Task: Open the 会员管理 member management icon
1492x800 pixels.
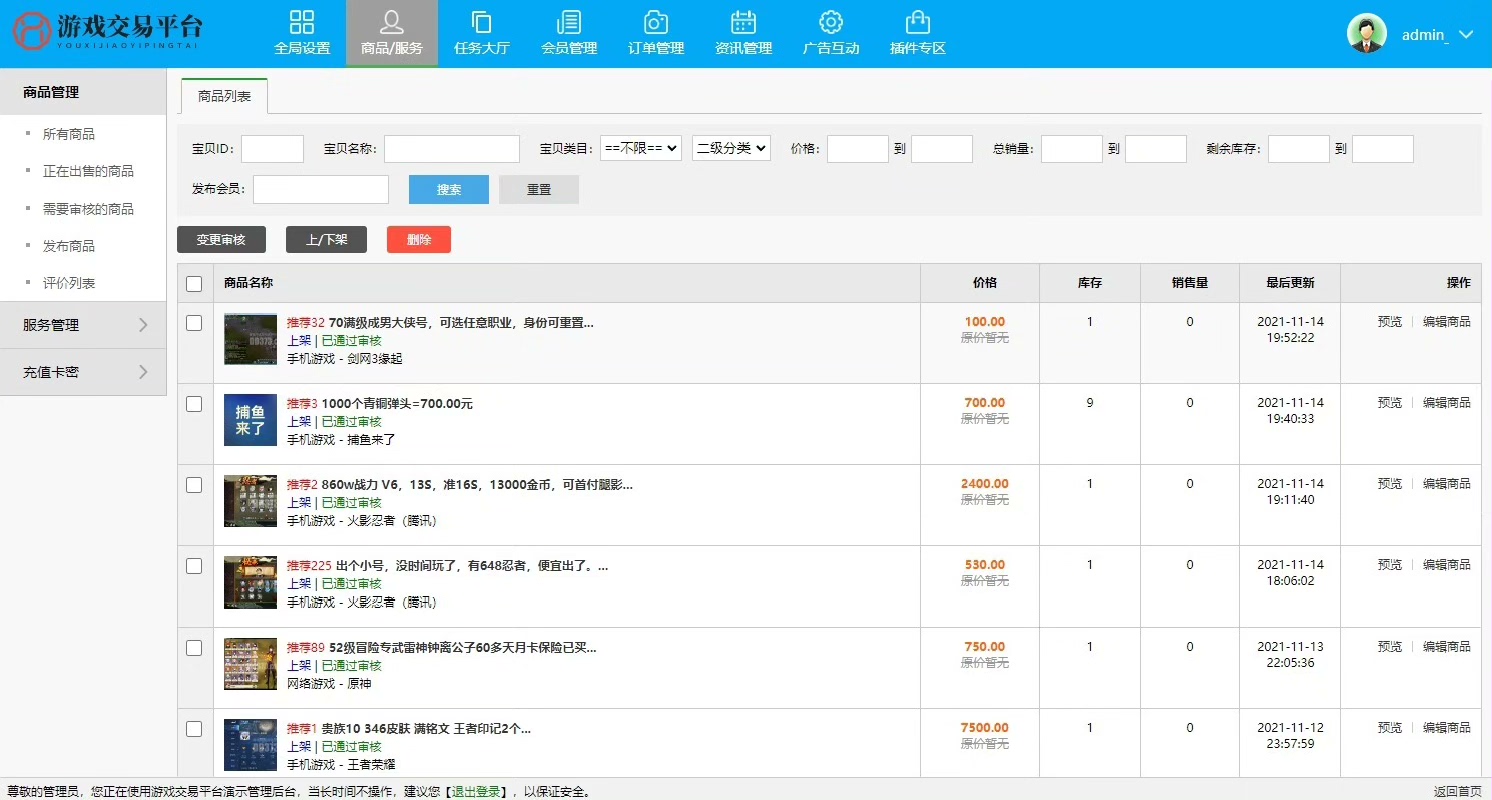Action: coord(568,23)
